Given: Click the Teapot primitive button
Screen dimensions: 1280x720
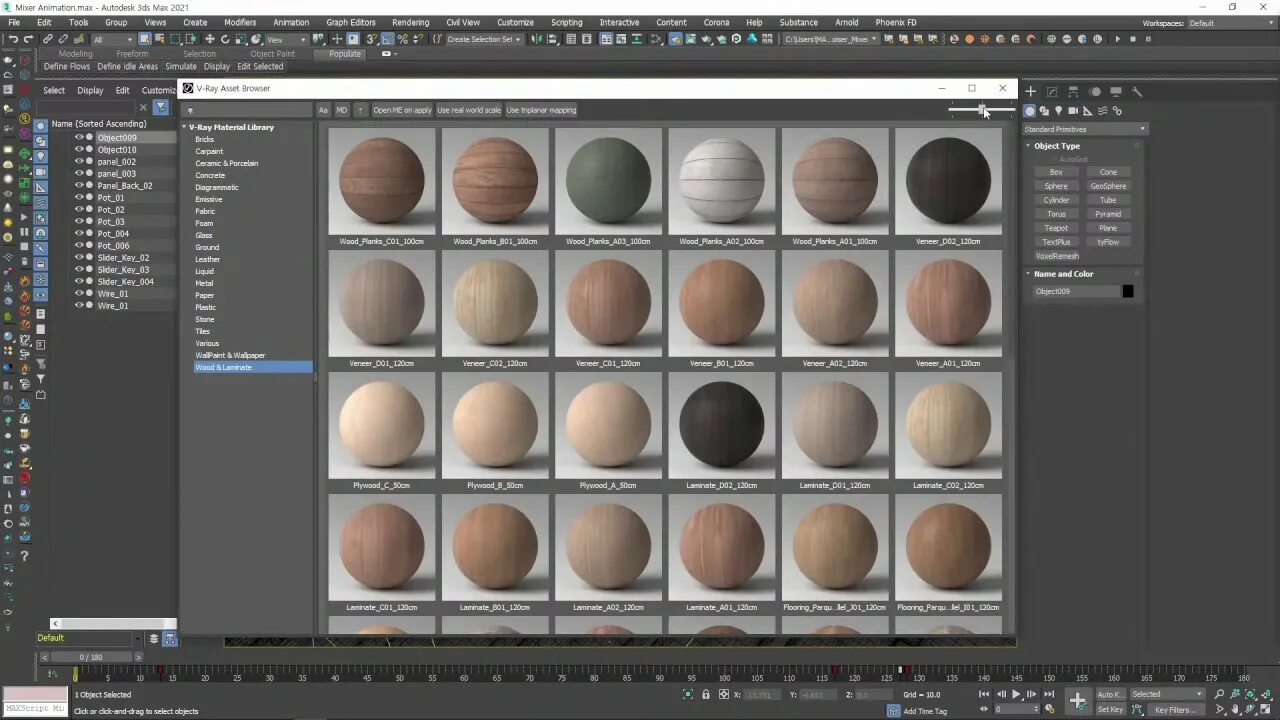Looking at the screenshot, I should coord(1056,228).
